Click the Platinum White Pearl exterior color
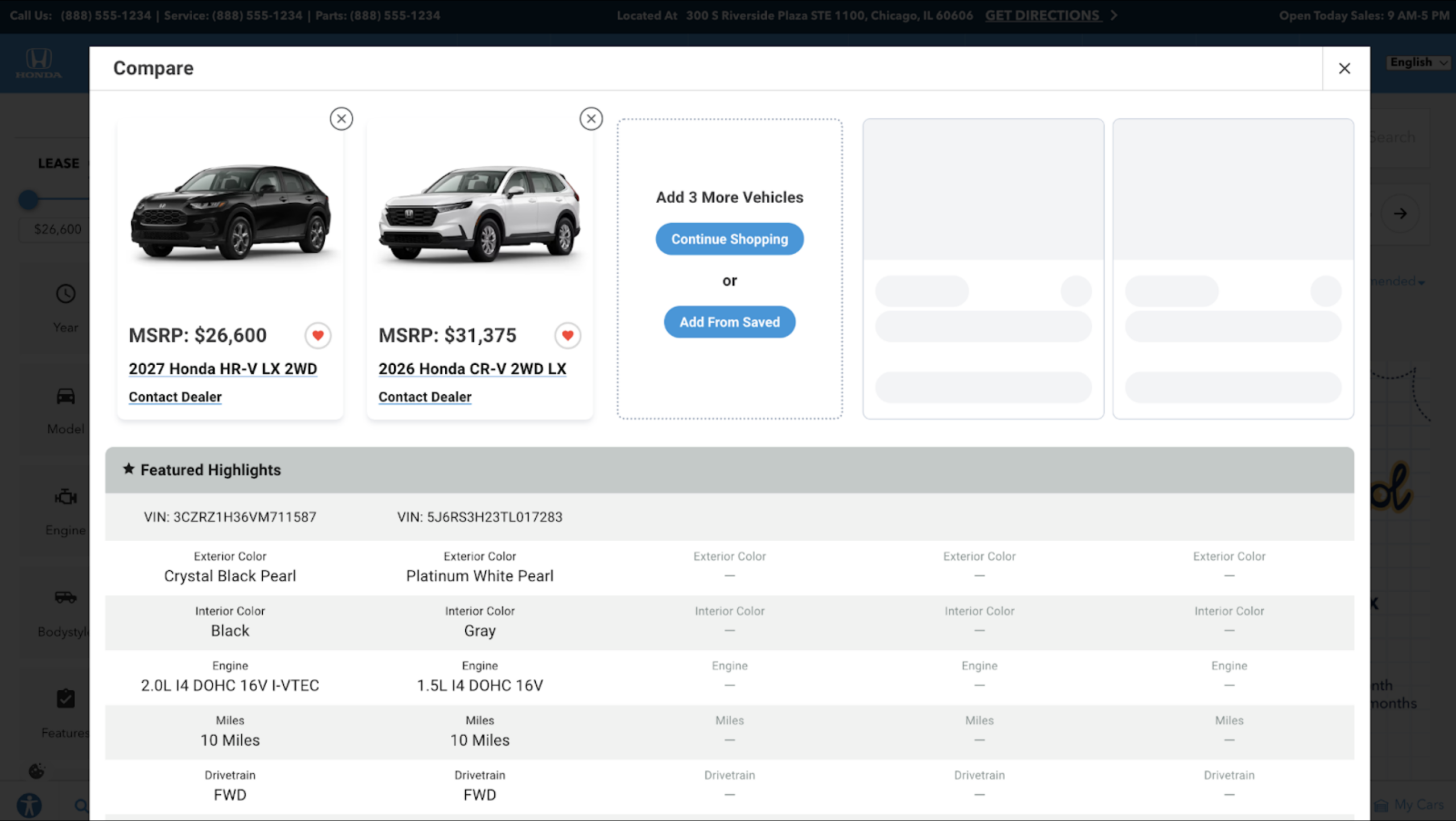 479,576
